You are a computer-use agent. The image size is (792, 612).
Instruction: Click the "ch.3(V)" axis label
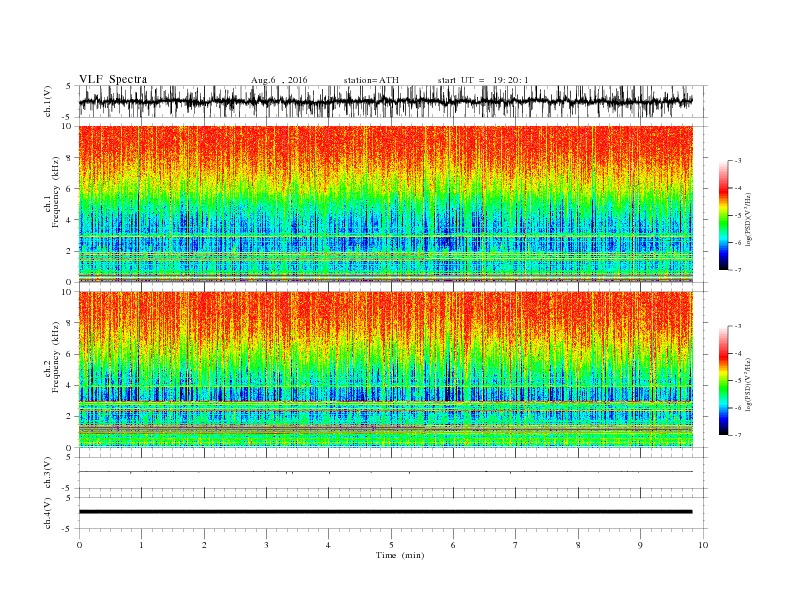point(47,473)
